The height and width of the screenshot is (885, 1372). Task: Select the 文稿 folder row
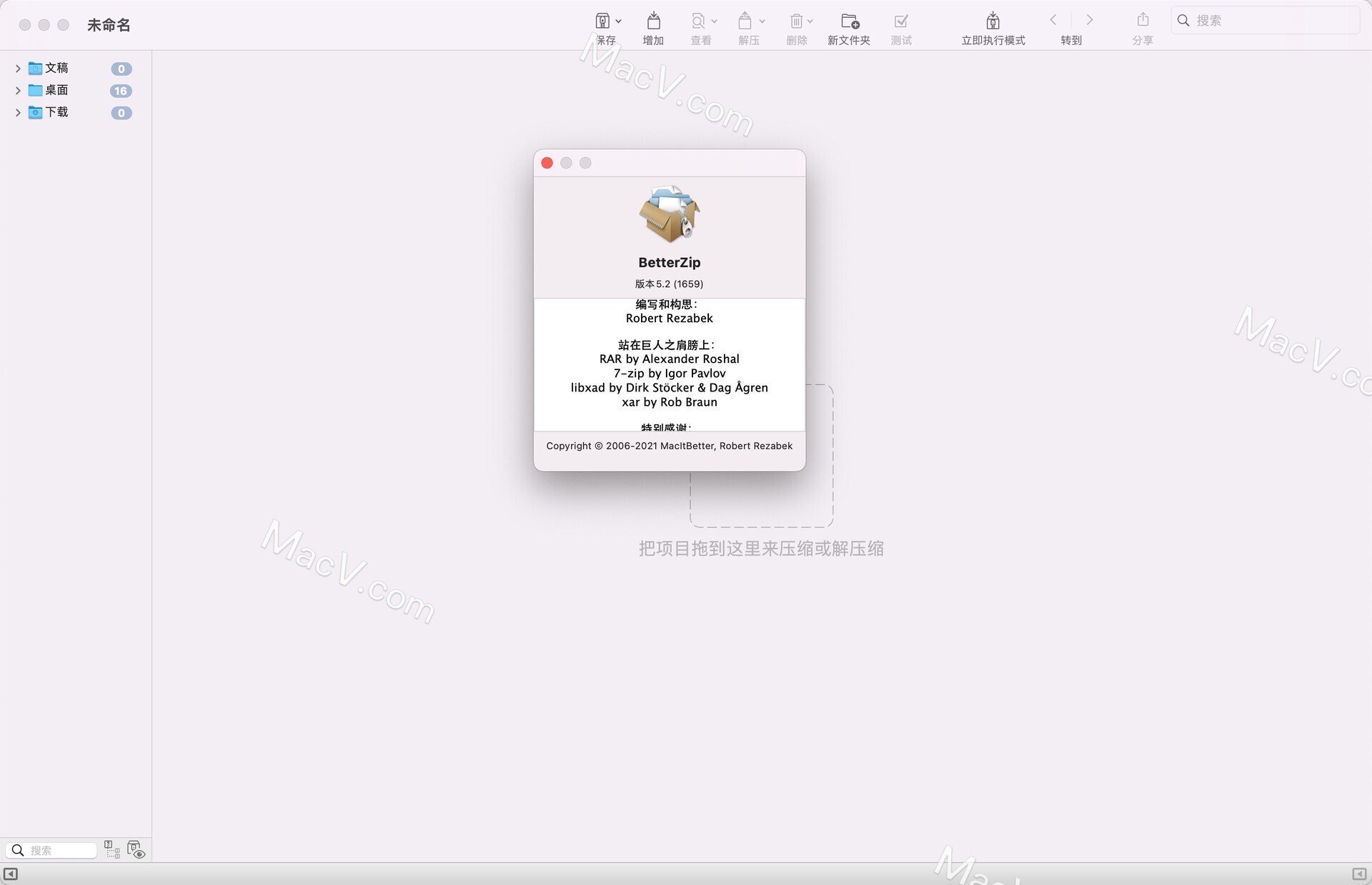tap(75, 69)
